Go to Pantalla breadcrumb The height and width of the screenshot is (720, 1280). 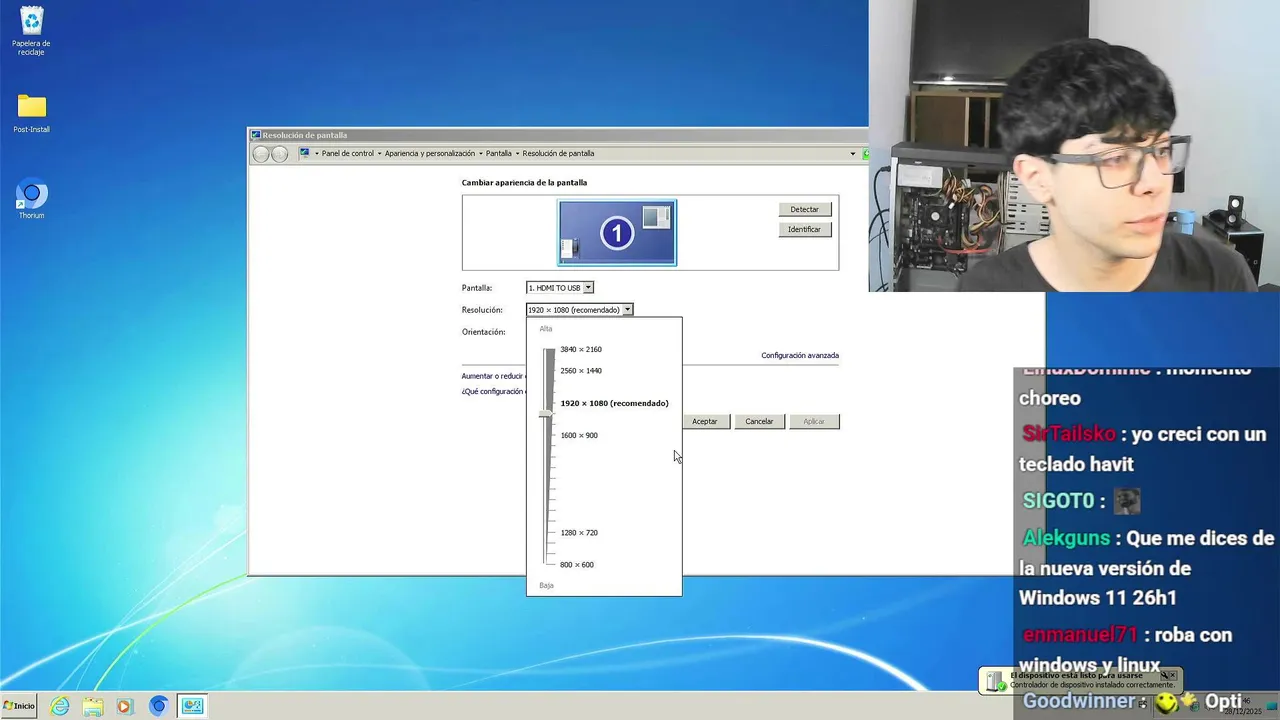point(499,154)
